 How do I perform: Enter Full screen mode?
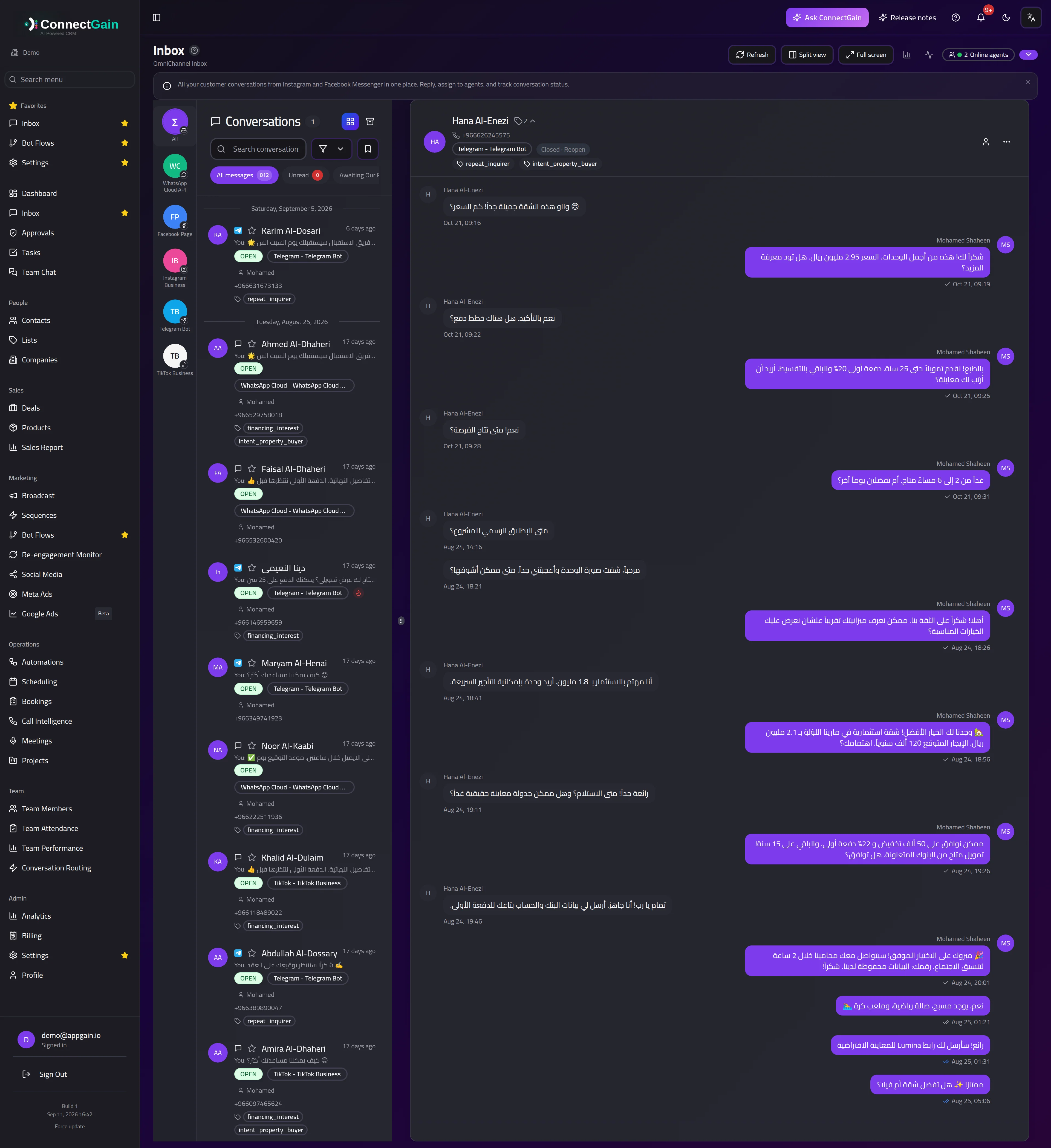pyautogui.click(x=865, y=55)
